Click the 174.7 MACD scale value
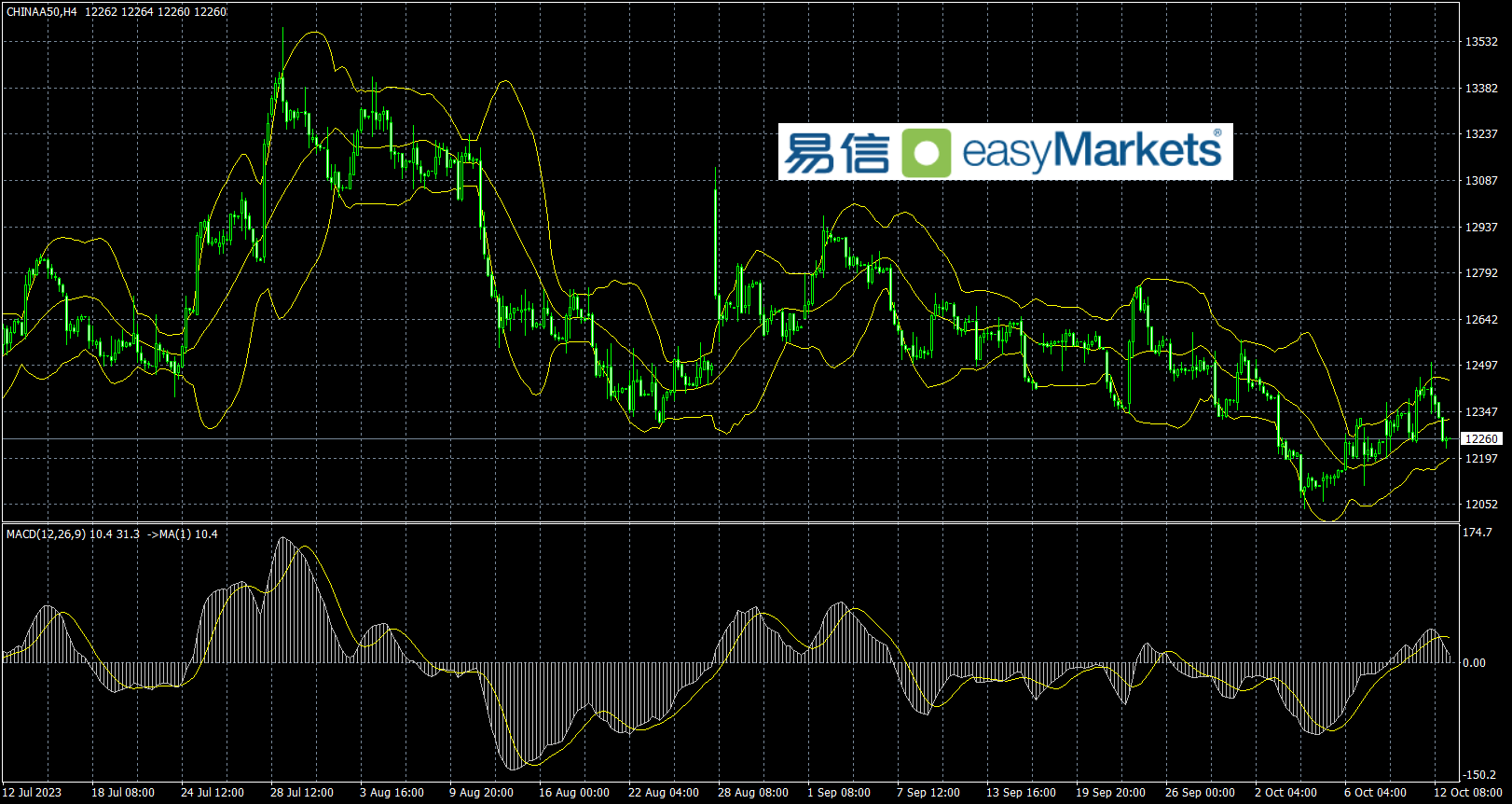 point(1478,533)
